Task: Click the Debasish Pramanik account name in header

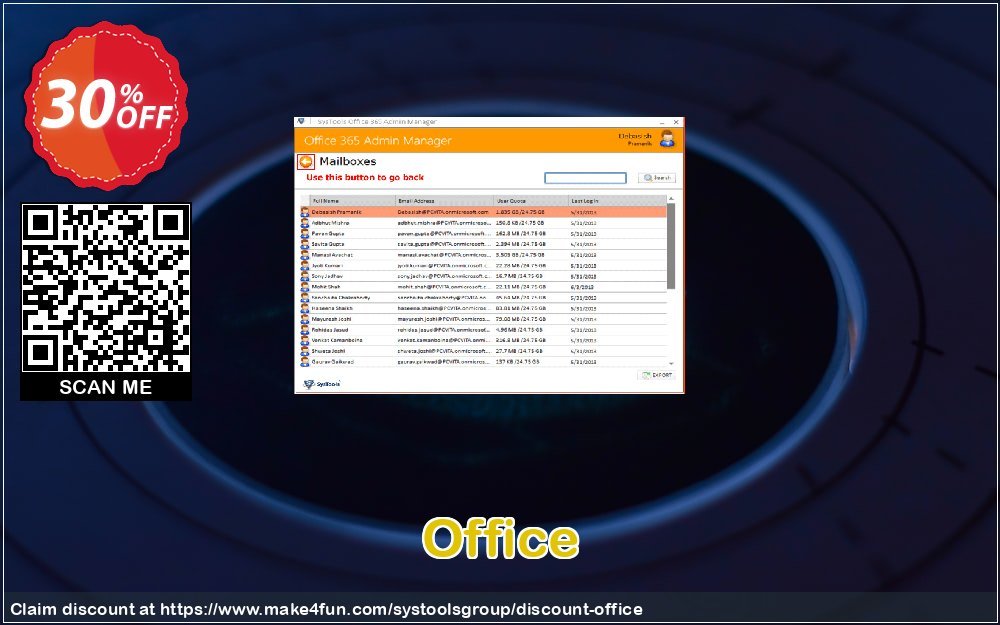Action: (x=635, y=140)
